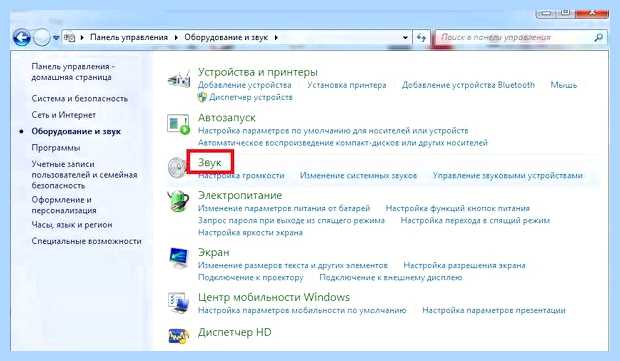Select Панель управления breadcrumb in address bar
The height and width of the screenshot is (361, 620).
click(x=129, y=37)
